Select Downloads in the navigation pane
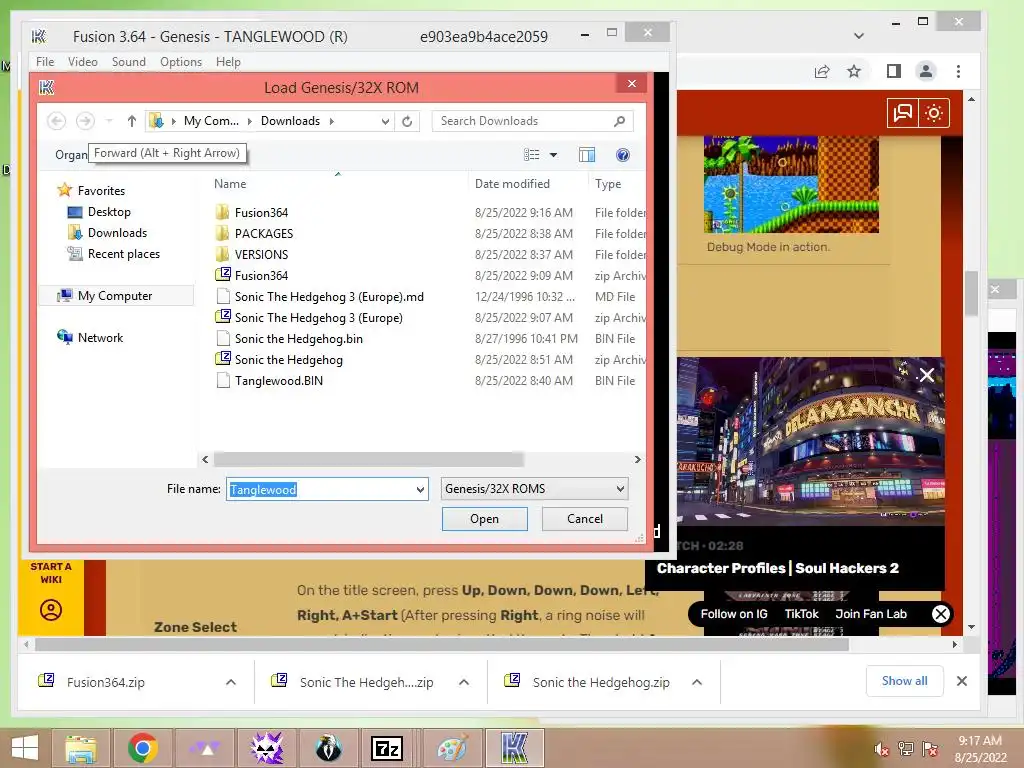1024x768 pixels. click(118, 232)
